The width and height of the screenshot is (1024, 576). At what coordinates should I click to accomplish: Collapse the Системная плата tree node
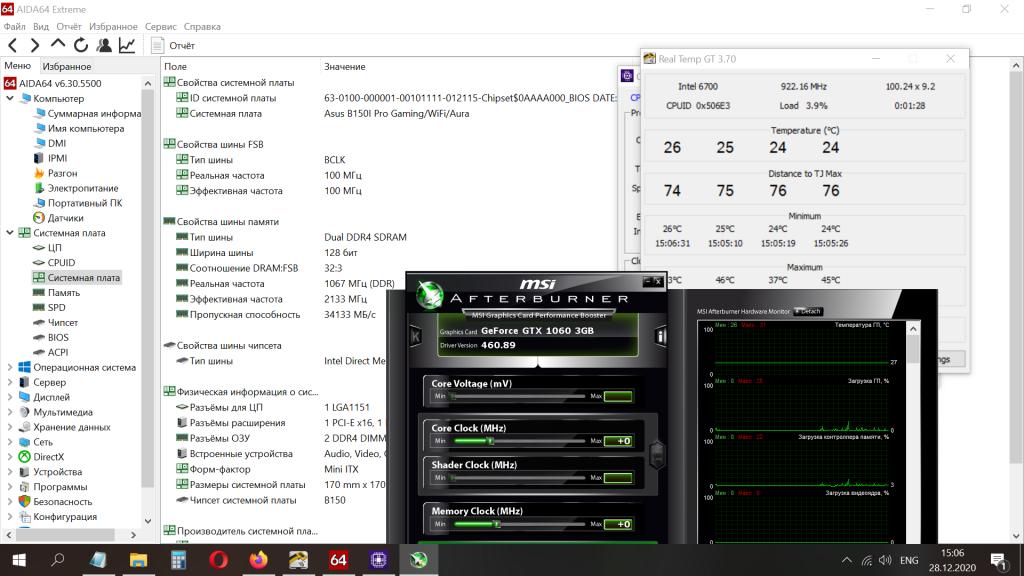pos(10,233)
